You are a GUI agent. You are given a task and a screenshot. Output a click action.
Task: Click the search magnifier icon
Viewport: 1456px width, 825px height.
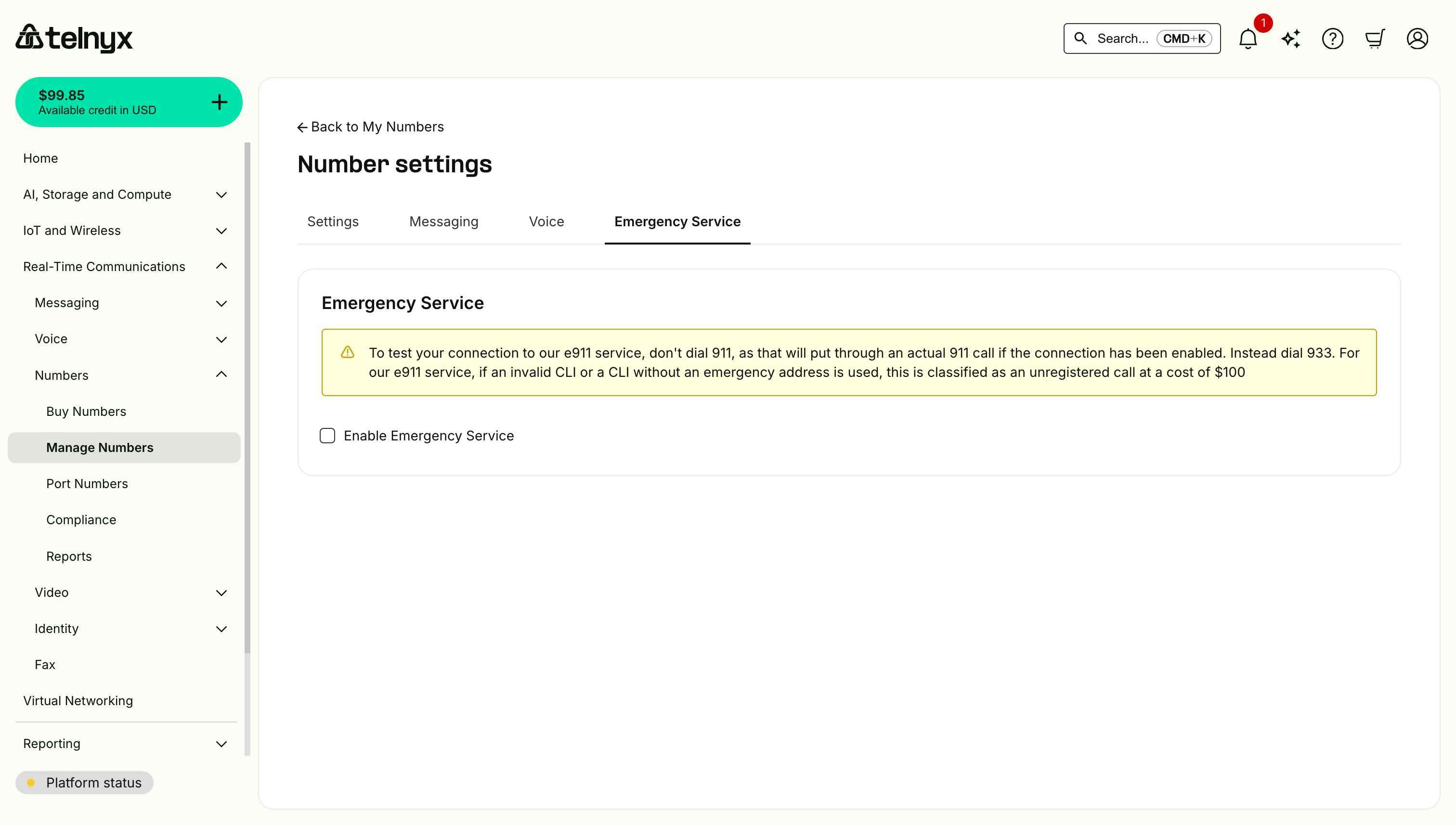1081,39
